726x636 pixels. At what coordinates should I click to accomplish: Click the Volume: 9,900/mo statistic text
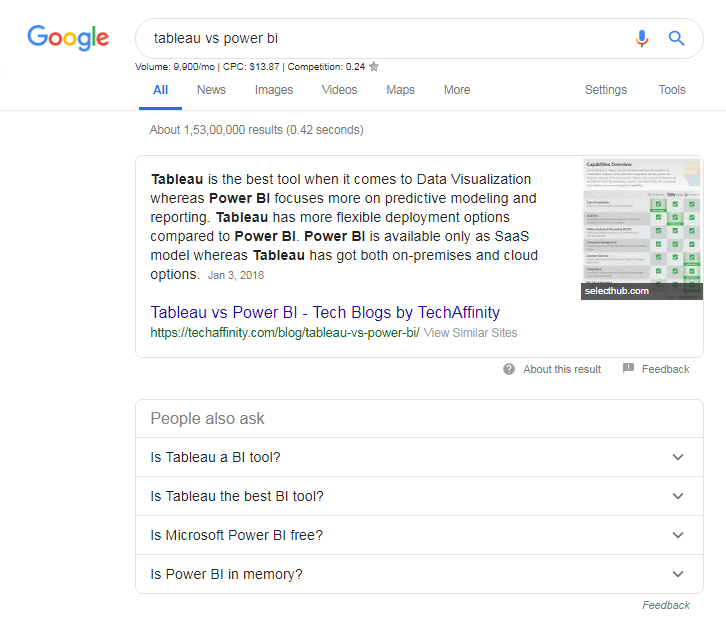pyautogui.click(x=175, y=67)
